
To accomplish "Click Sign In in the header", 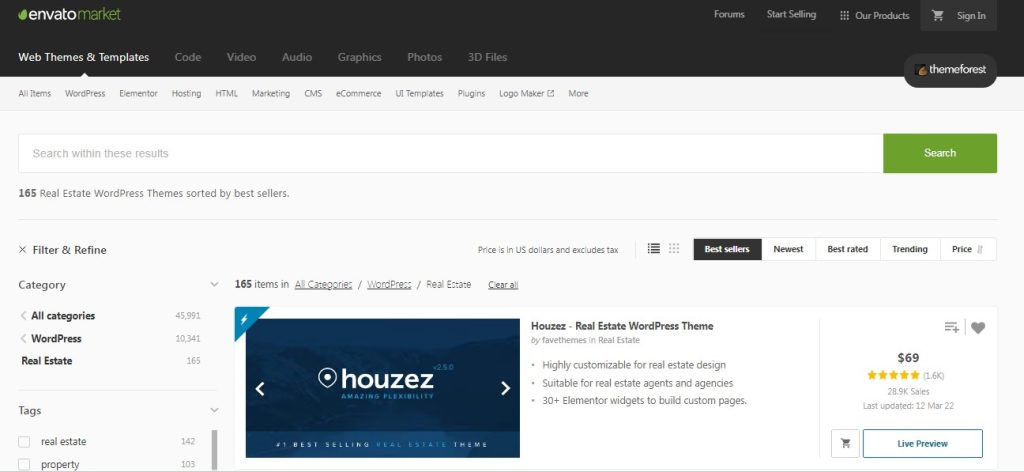I will pyautogui.click(x=971, y=16).
